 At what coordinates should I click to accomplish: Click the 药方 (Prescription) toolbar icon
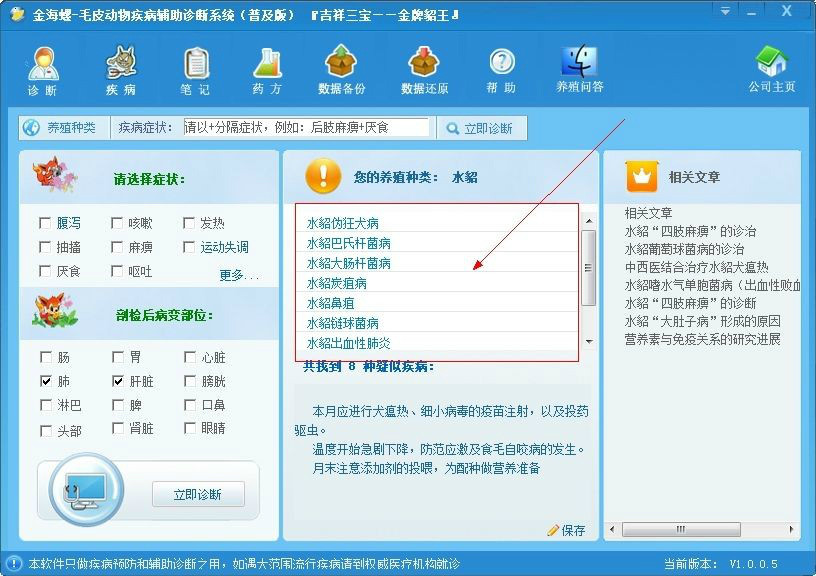click(x=266, y=70)
